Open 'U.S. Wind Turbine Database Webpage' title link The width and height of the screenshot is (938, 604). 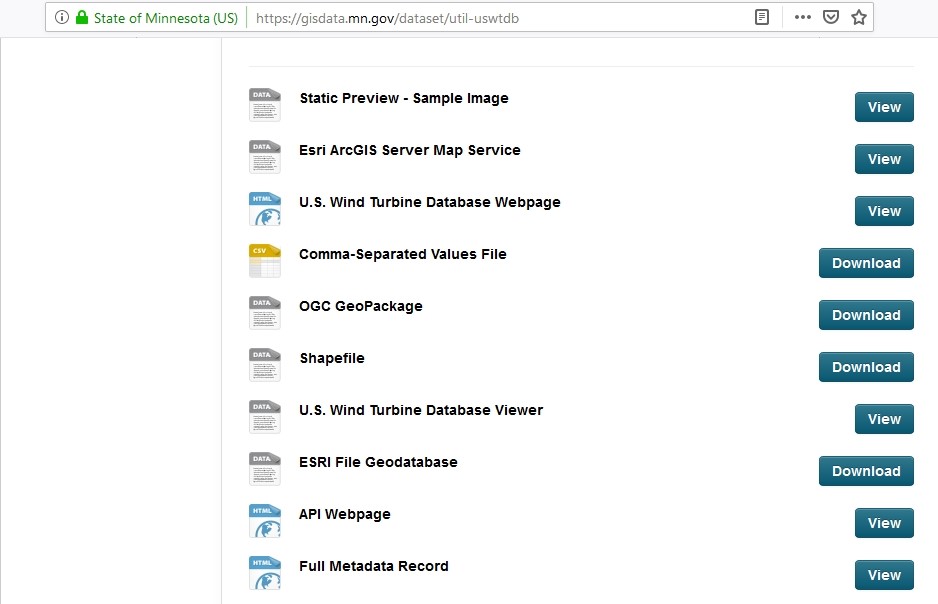[x=430, y=202]
